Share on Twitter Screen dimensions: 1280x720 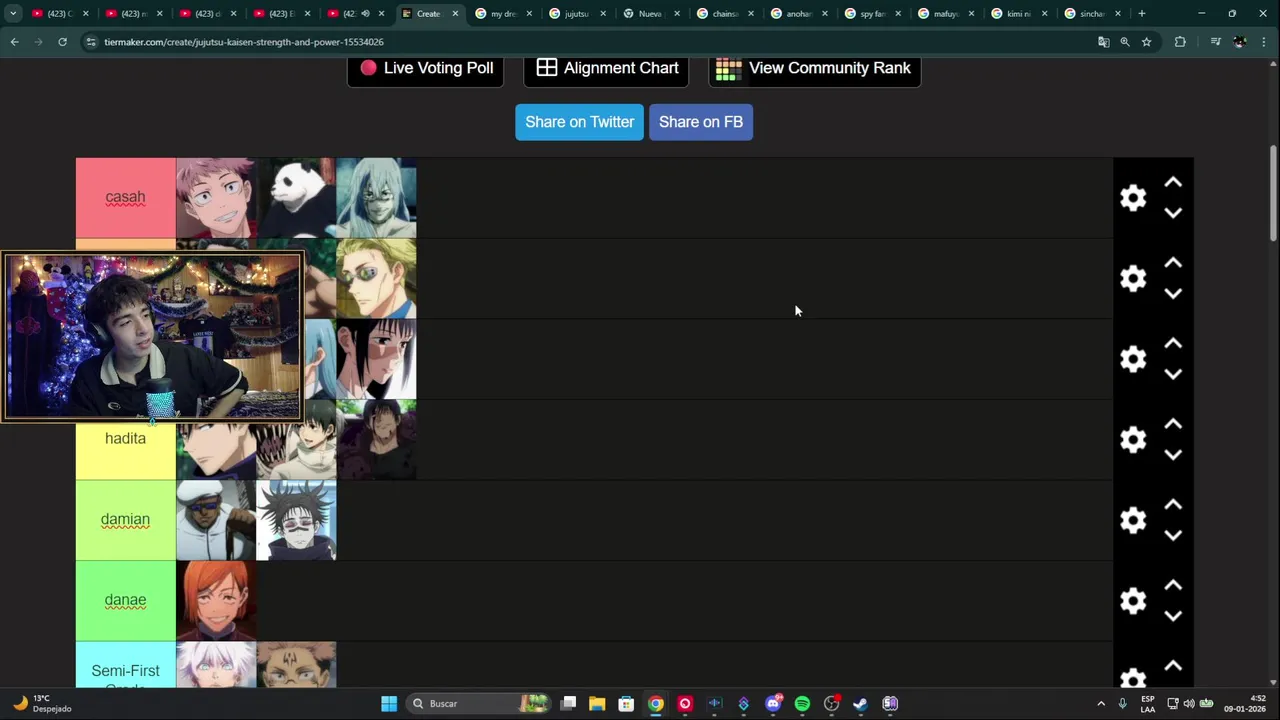pos(579,122)
